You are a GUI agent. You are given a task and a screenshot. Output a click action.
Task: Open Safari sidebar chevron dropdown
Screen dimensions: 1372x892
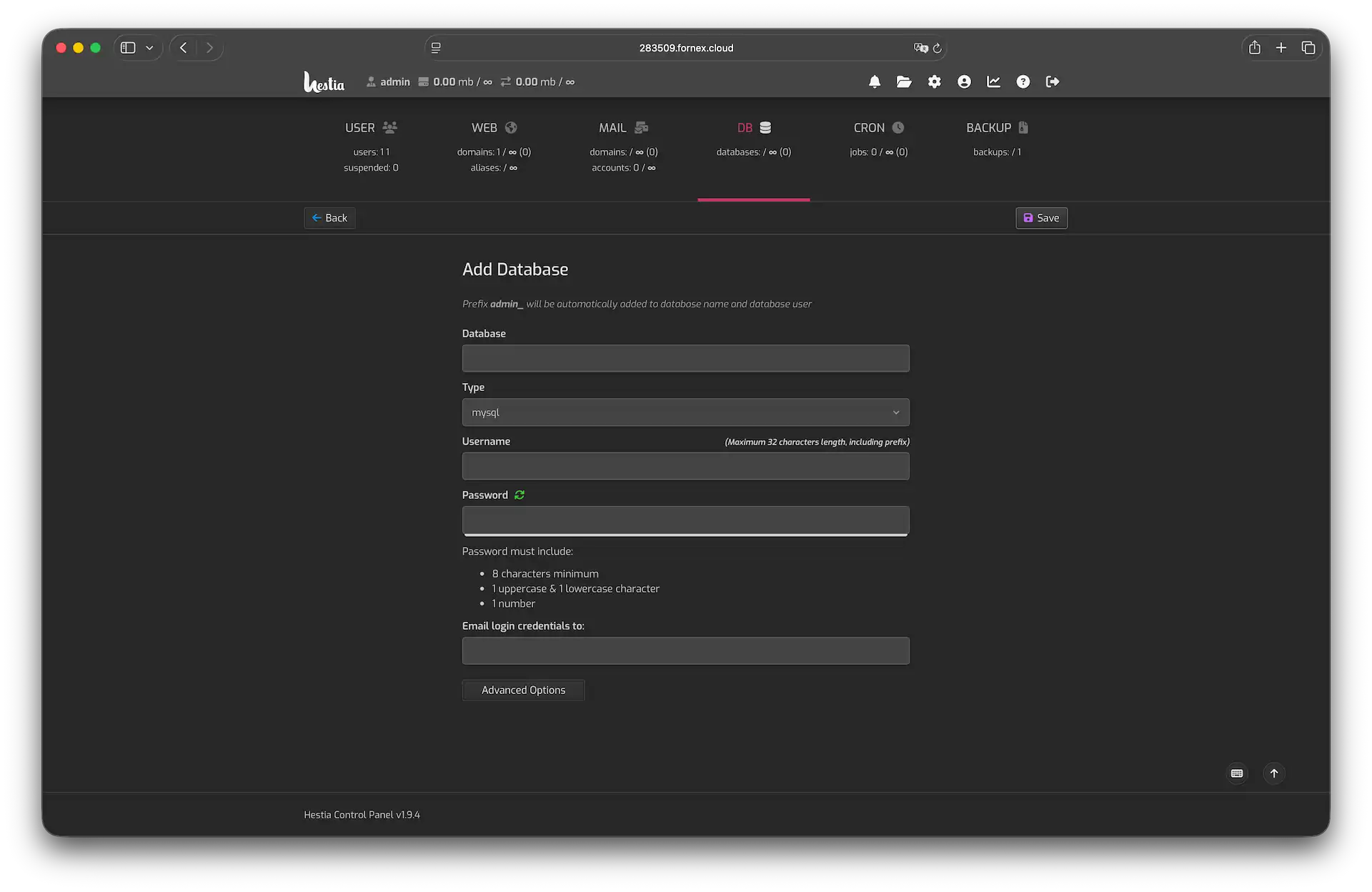click(149, 48)
